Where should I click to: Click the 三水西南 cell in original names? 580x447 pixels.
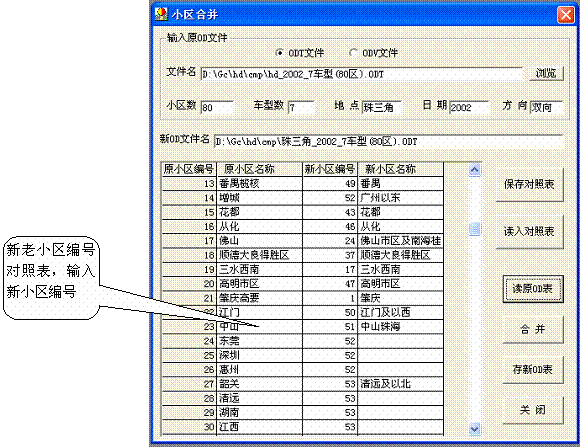(x=260, y=269)
